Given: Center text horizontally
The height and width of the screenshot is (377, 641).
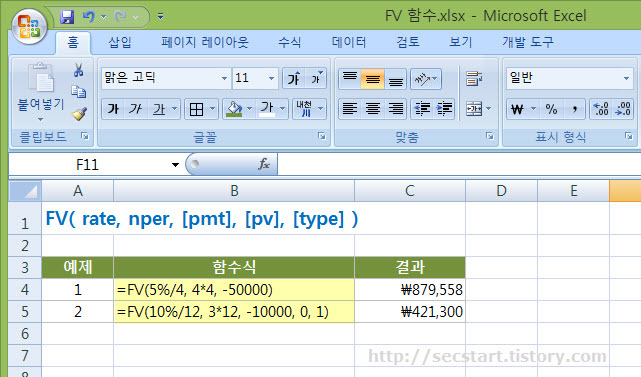Looking at the screenshot, I should click(372, 109).
